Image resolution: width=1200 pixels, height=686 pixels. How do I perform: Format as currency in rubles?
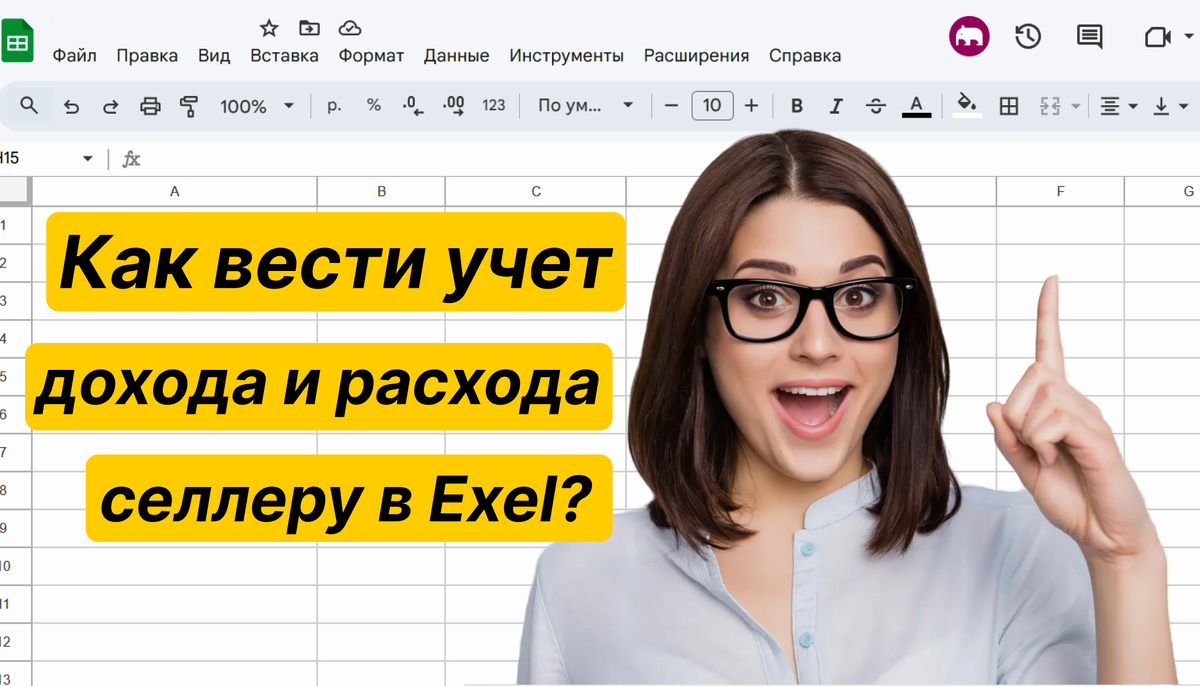[x=334, y=105]
